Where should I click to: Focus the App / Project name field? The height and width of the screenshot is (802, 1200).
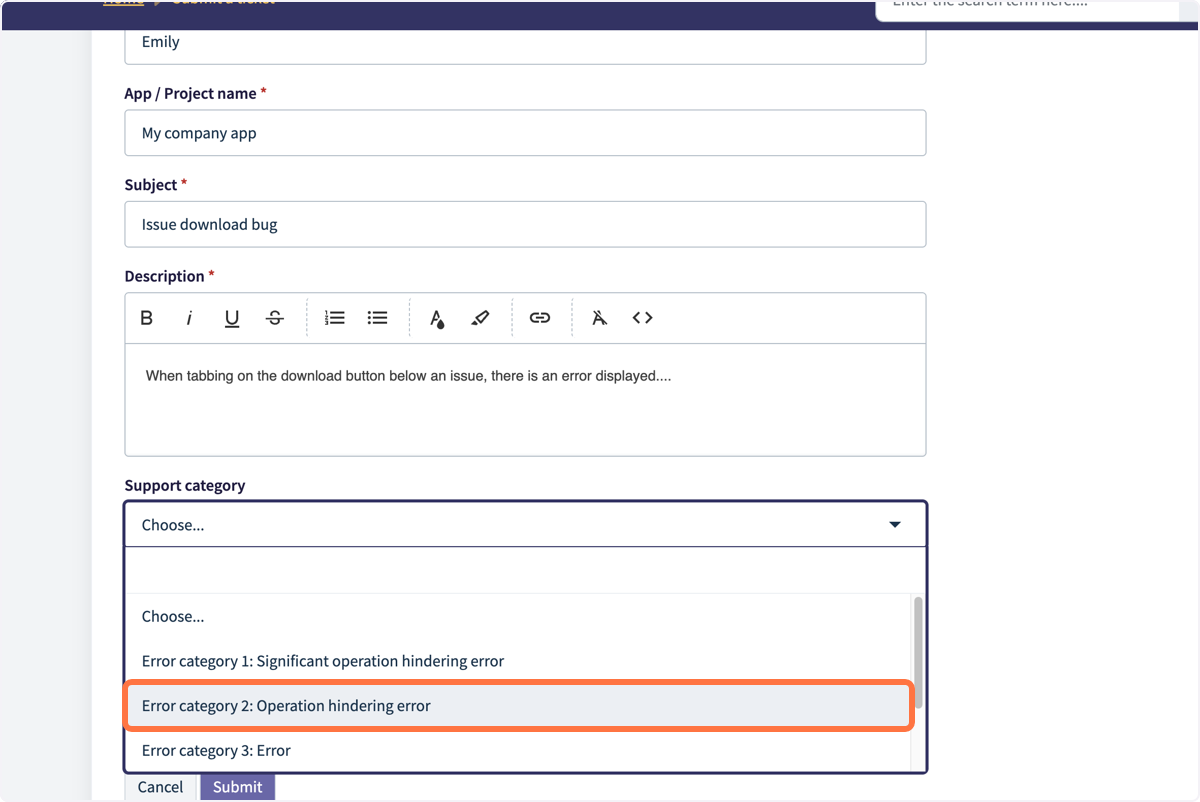[525, 133]
